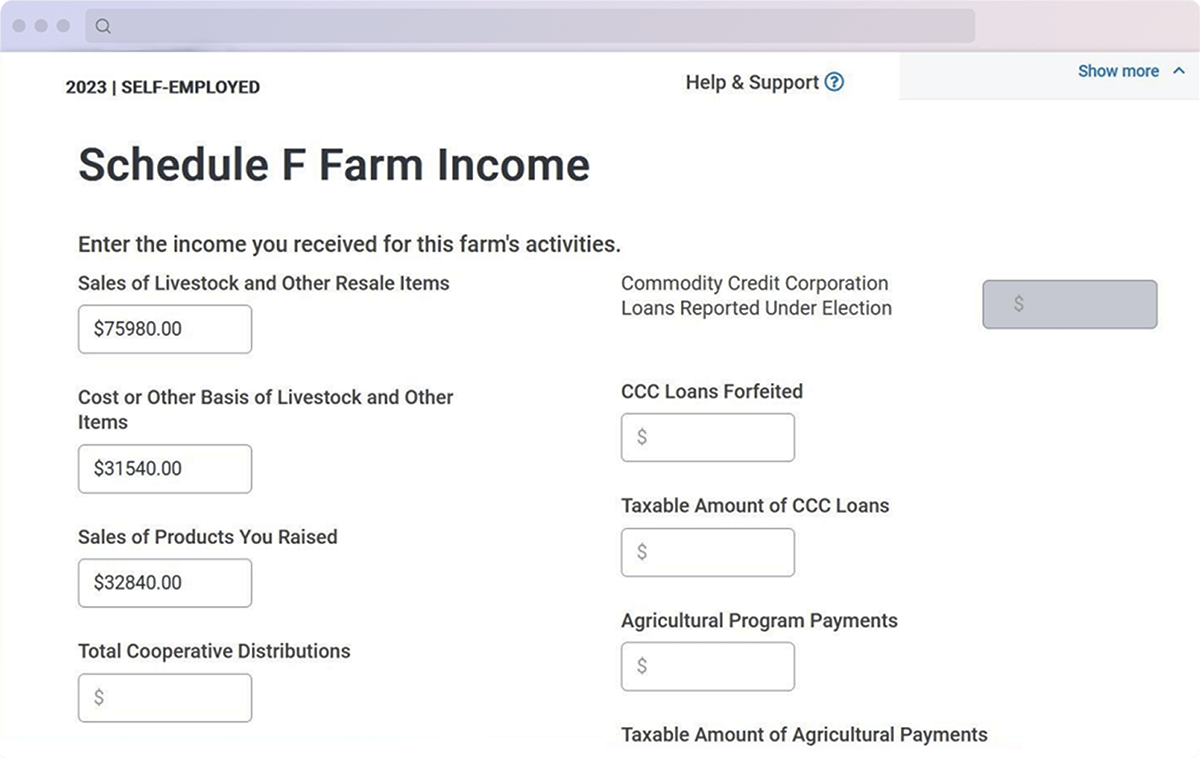Click the browser address bar
Viewport: 1200px width, 758px height.
tap(530, 26)
